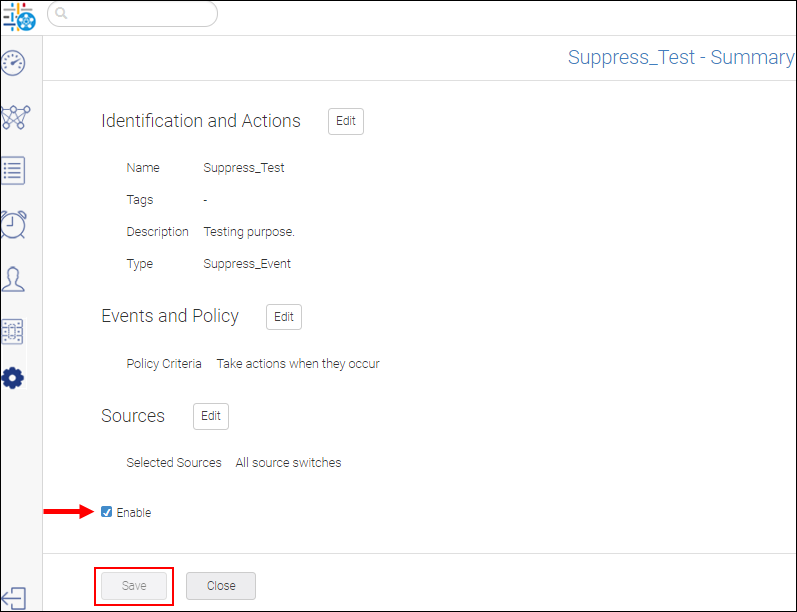This screenshot has width=797, height=612.
Task: Open the user profile icon in sidebar
Action: click(x=14, y=278)
